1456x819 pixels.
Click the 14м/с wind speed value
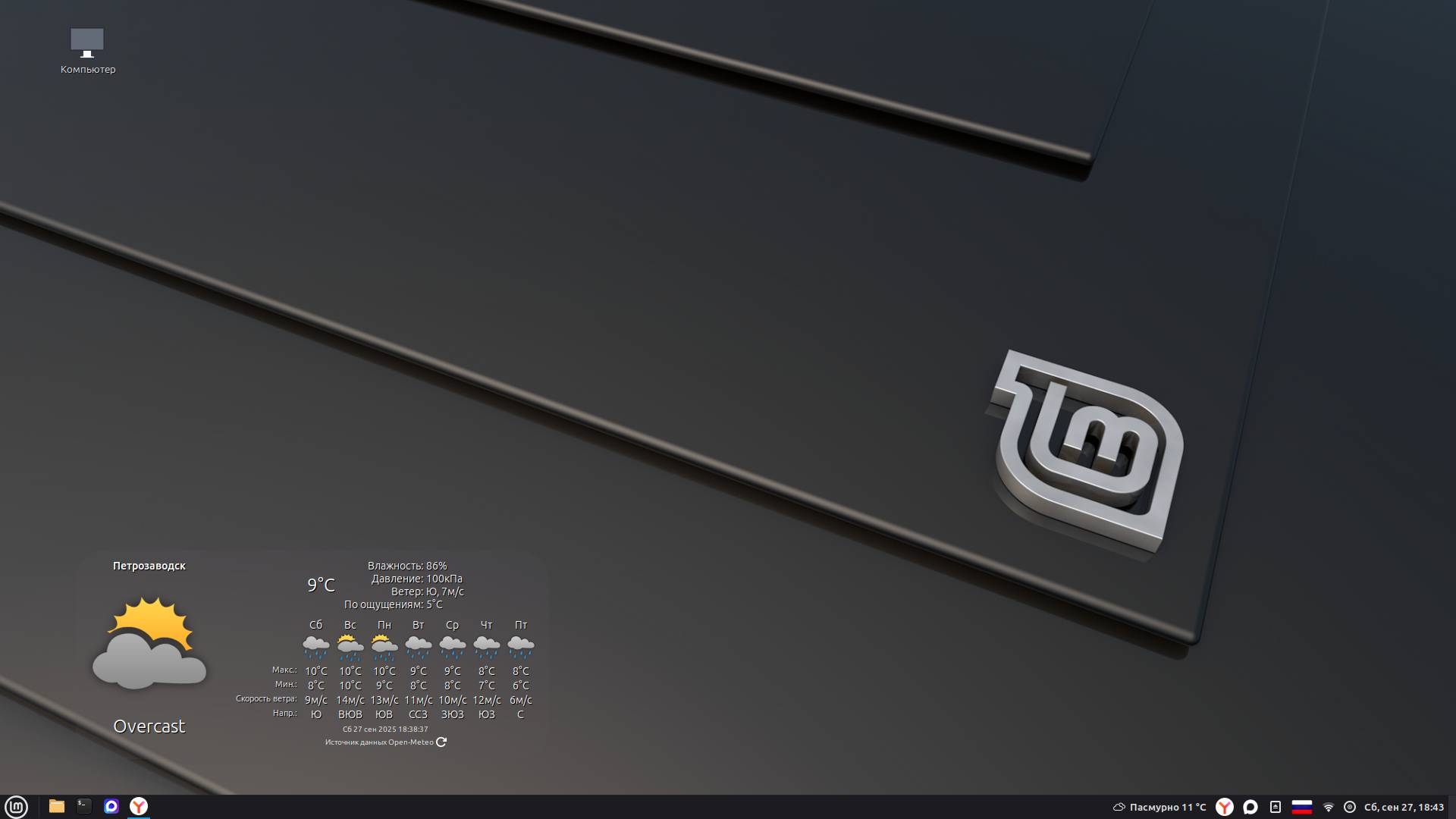point(350,700)
